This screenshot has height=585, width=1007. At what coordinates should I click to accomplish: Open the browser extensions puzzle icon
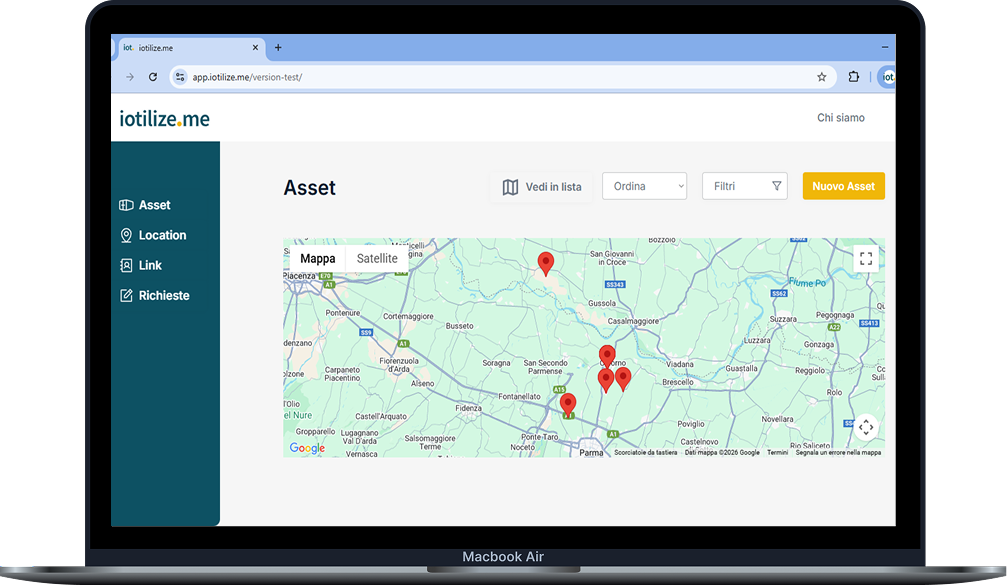tap(853, 77)
